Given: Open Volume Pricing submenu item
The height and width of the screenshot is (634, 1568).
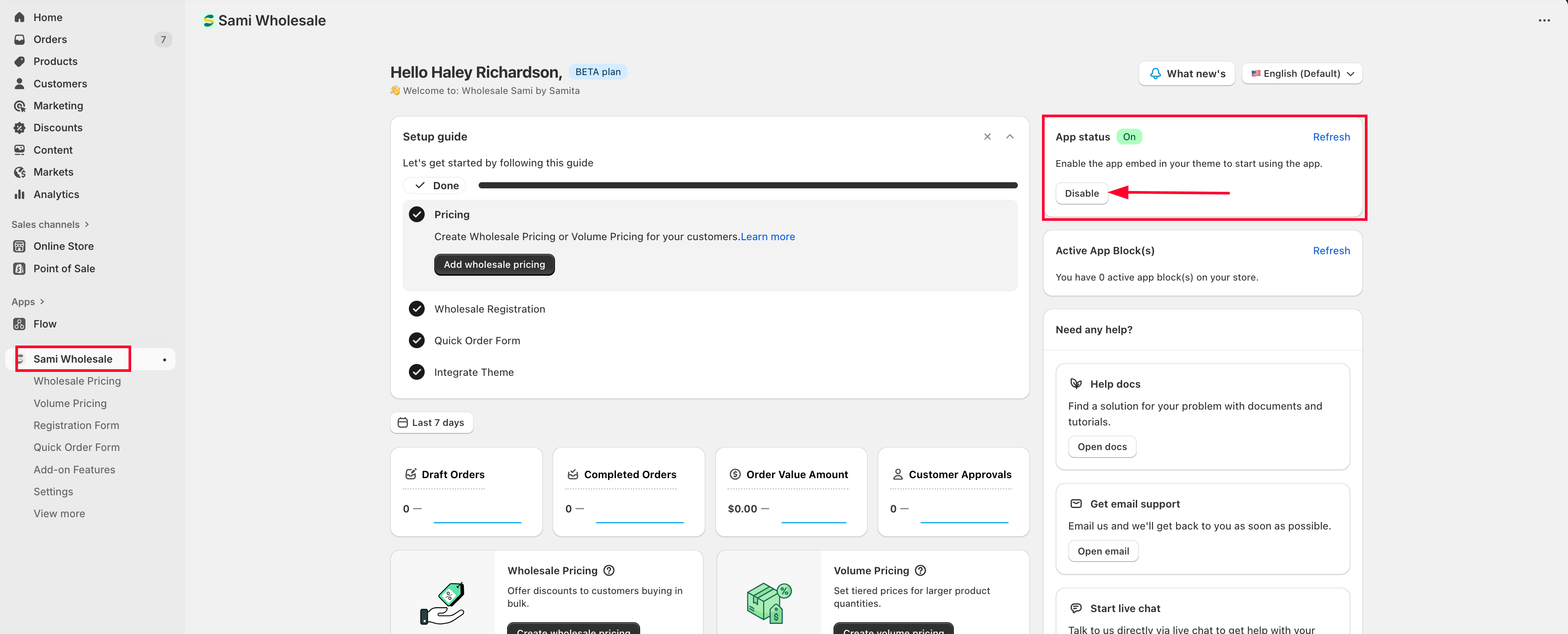Looking at the screenshot, I should (70, 403).
